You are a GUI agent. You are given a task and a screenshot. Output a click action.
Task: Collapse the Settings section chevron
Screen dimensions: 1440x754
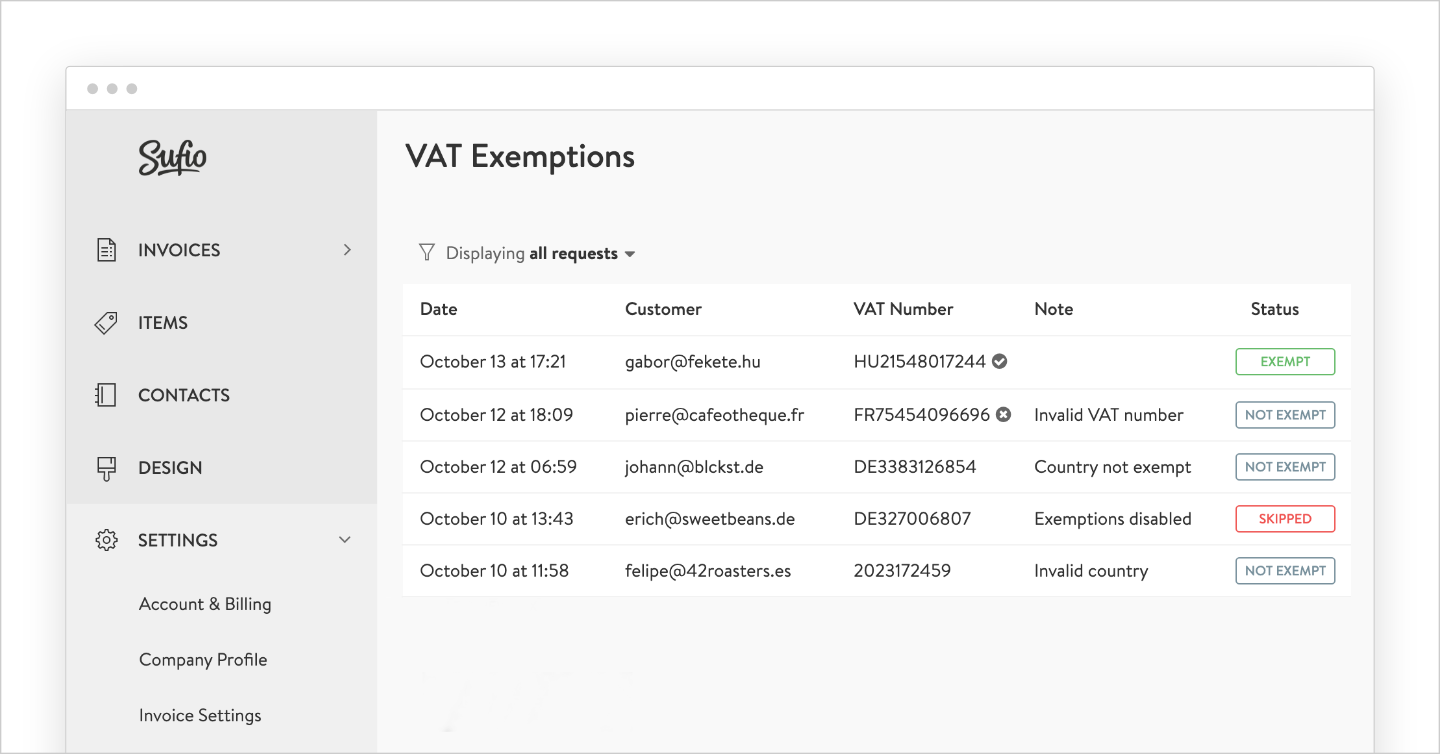pos(345,540)
